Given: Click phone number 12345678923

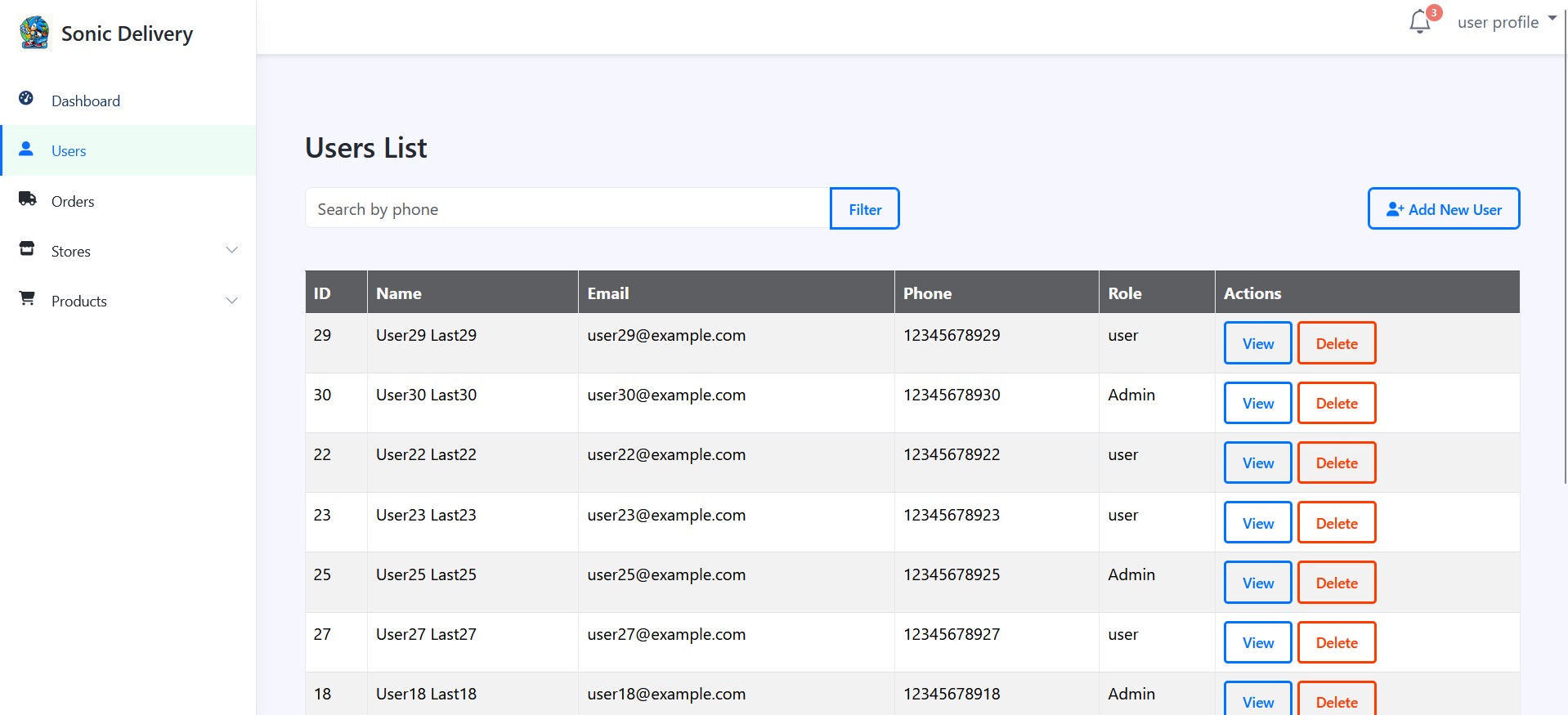Looking at the screenshot, I should tap(952, 515).
